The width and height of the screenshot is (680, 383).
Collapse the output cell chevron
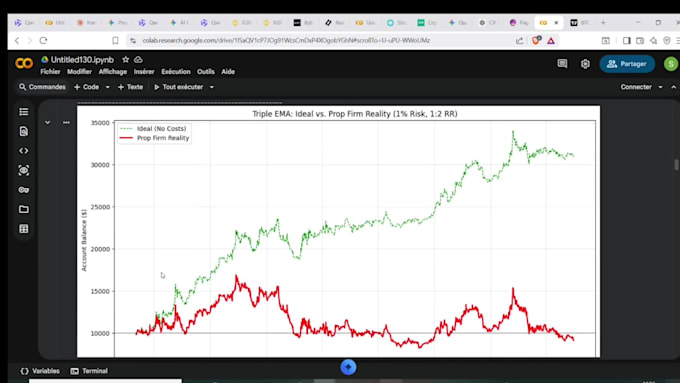[x=48, y=123]
